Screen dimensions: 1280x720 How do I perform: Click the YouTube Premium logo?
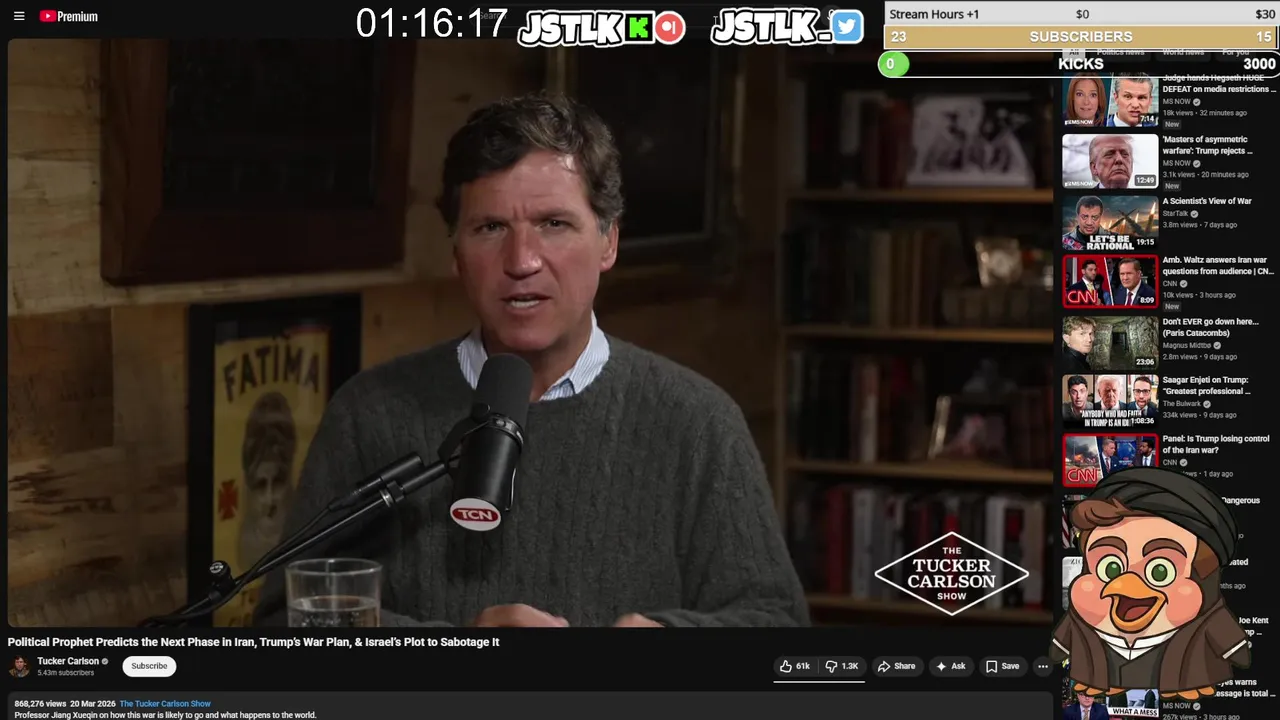point(68,16)
